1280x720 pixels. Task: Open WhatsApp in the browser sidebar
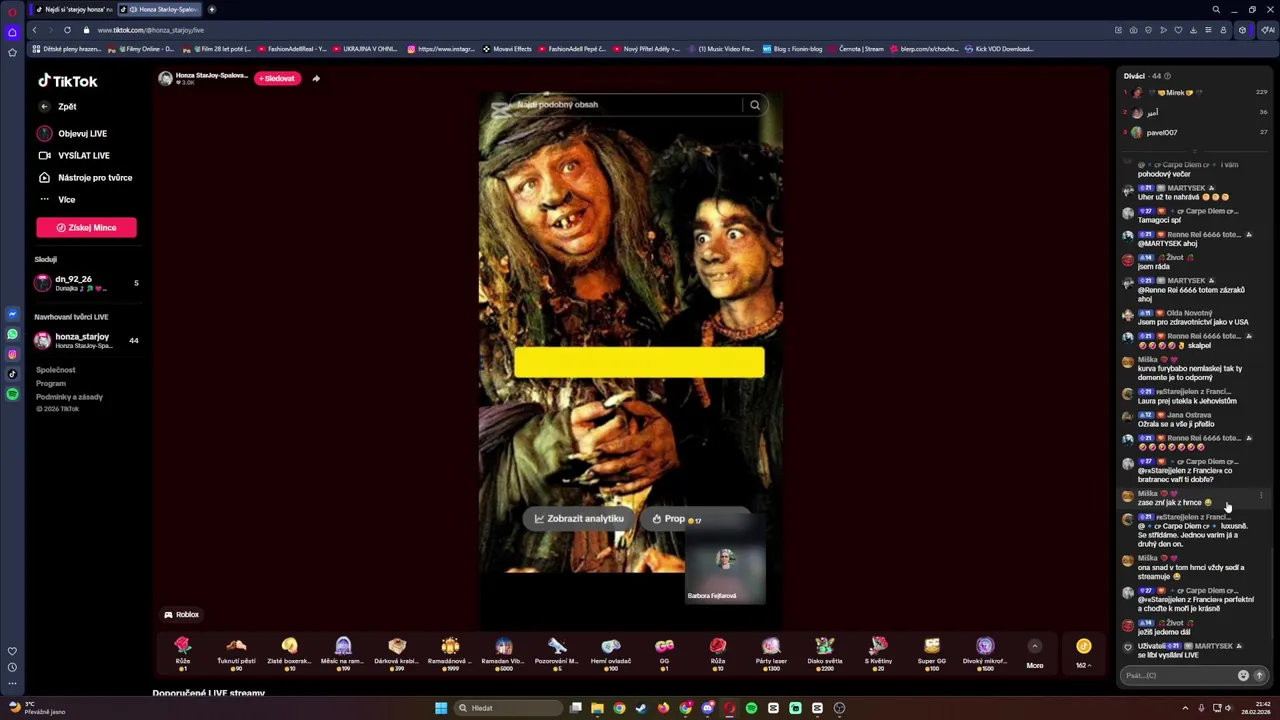click(12, 334)
